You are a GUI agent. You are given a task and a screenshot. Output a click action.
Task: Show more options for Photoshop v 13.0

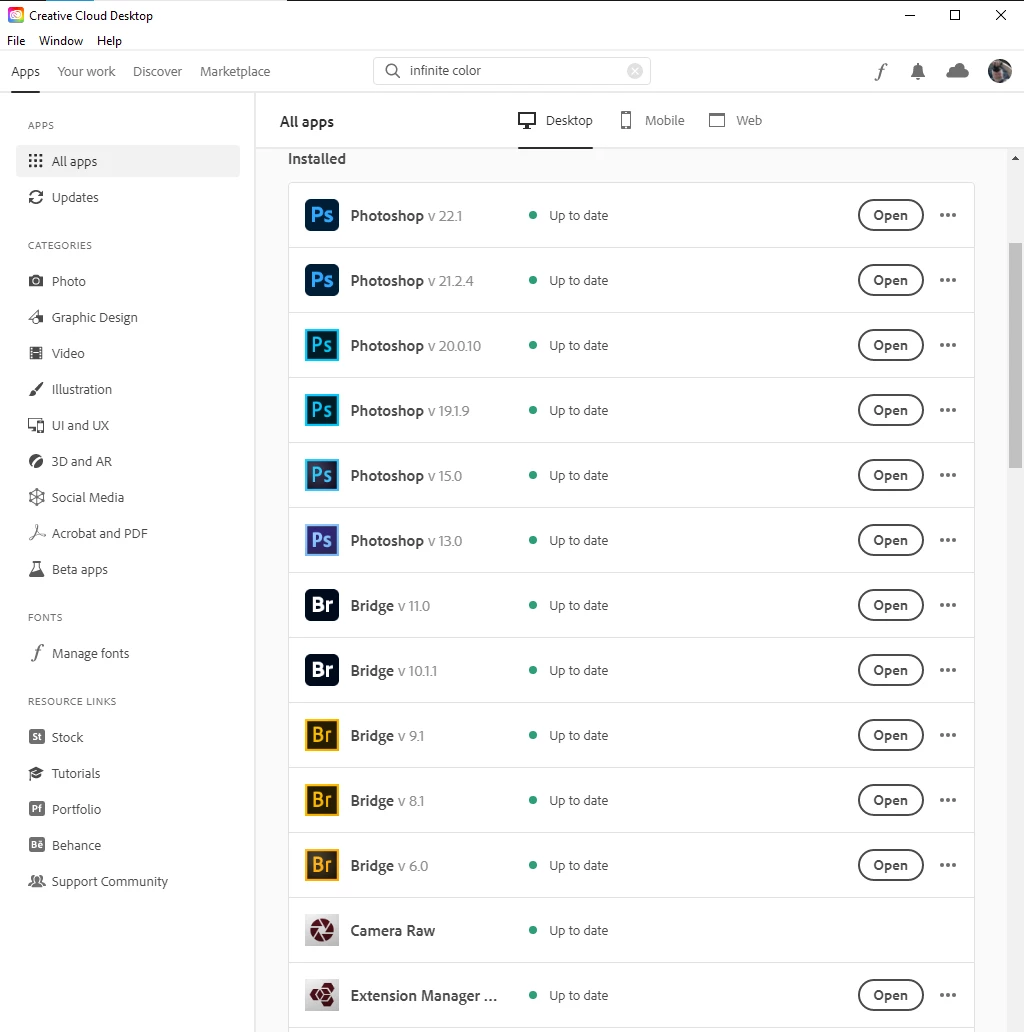[x=948, y=540]
